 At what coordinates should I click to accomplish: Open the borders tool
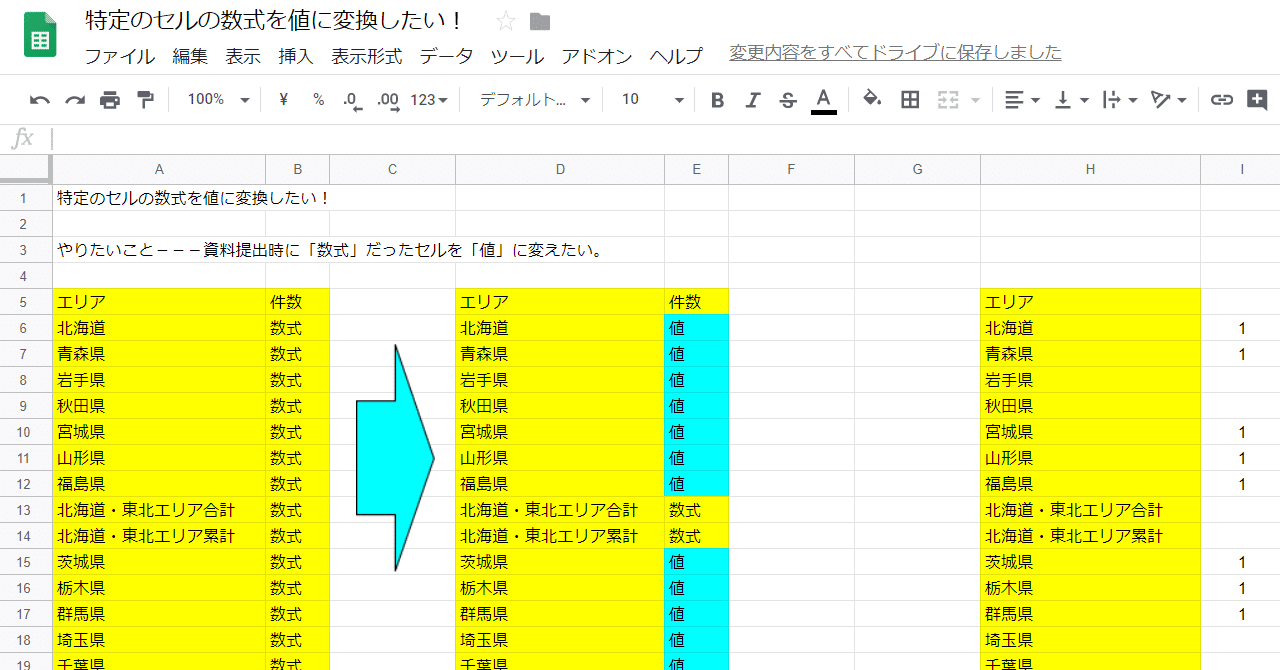910,99
